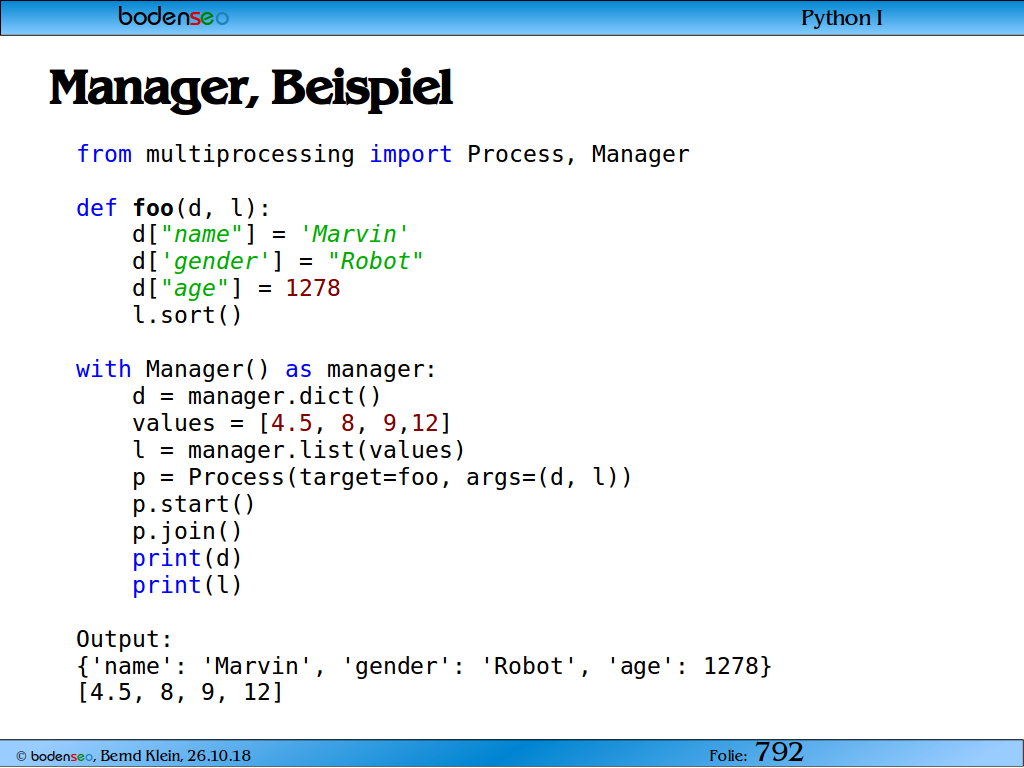Click the 'from multiprocessing import Process, Manager' line
This screenshot has width=1024, height=768.
(x=383, y=155)
